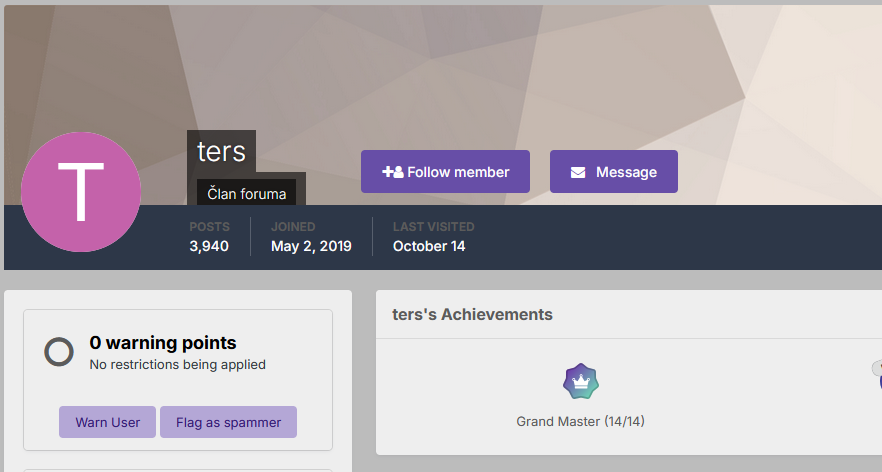
Task: Open the posts count 3,940
Action: click(x=209, y=246)
